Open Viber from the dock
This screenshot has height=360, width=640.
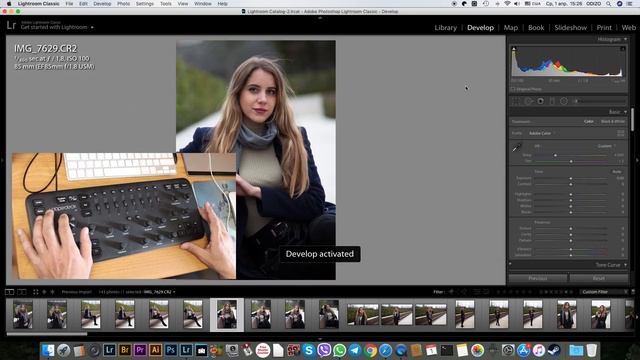tap(324, 350)
